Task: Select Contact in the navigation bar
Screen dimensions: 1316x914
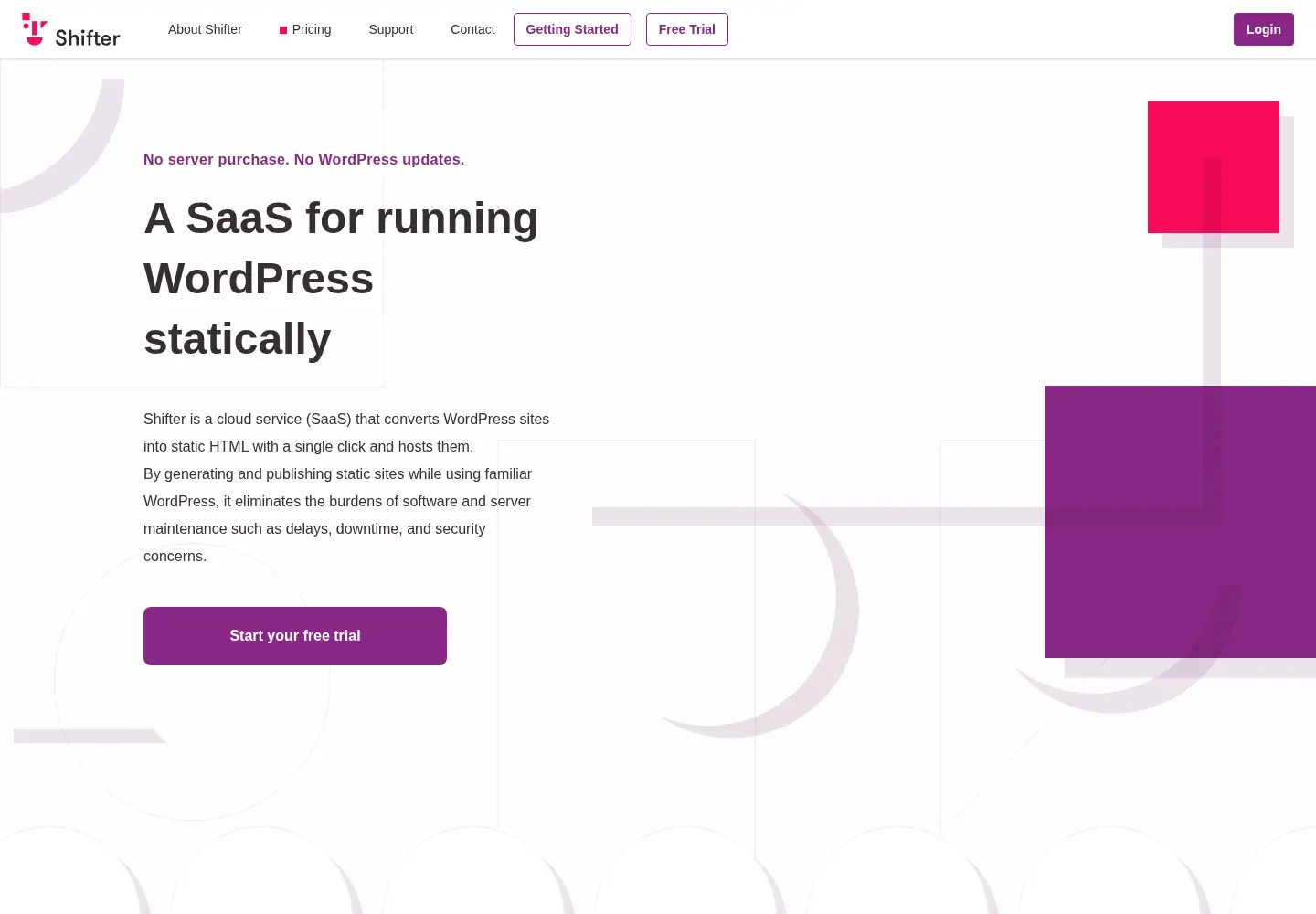Action: tap(472, 29)
